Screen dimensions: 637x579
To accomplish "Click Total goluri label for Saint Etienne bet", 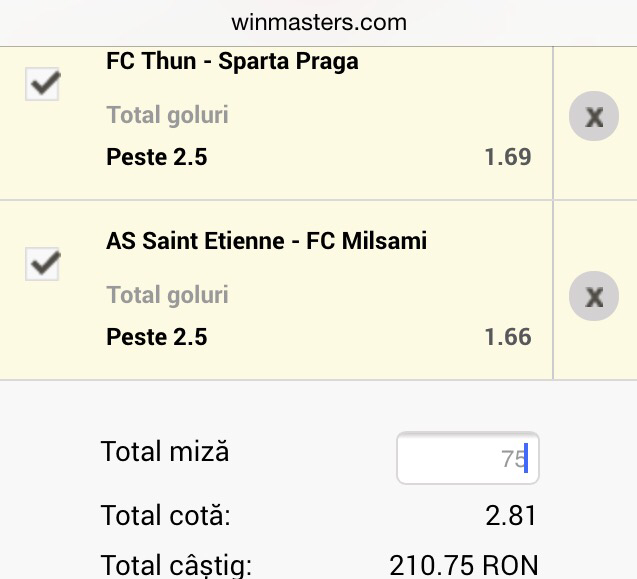I will [x=167, y=295].
